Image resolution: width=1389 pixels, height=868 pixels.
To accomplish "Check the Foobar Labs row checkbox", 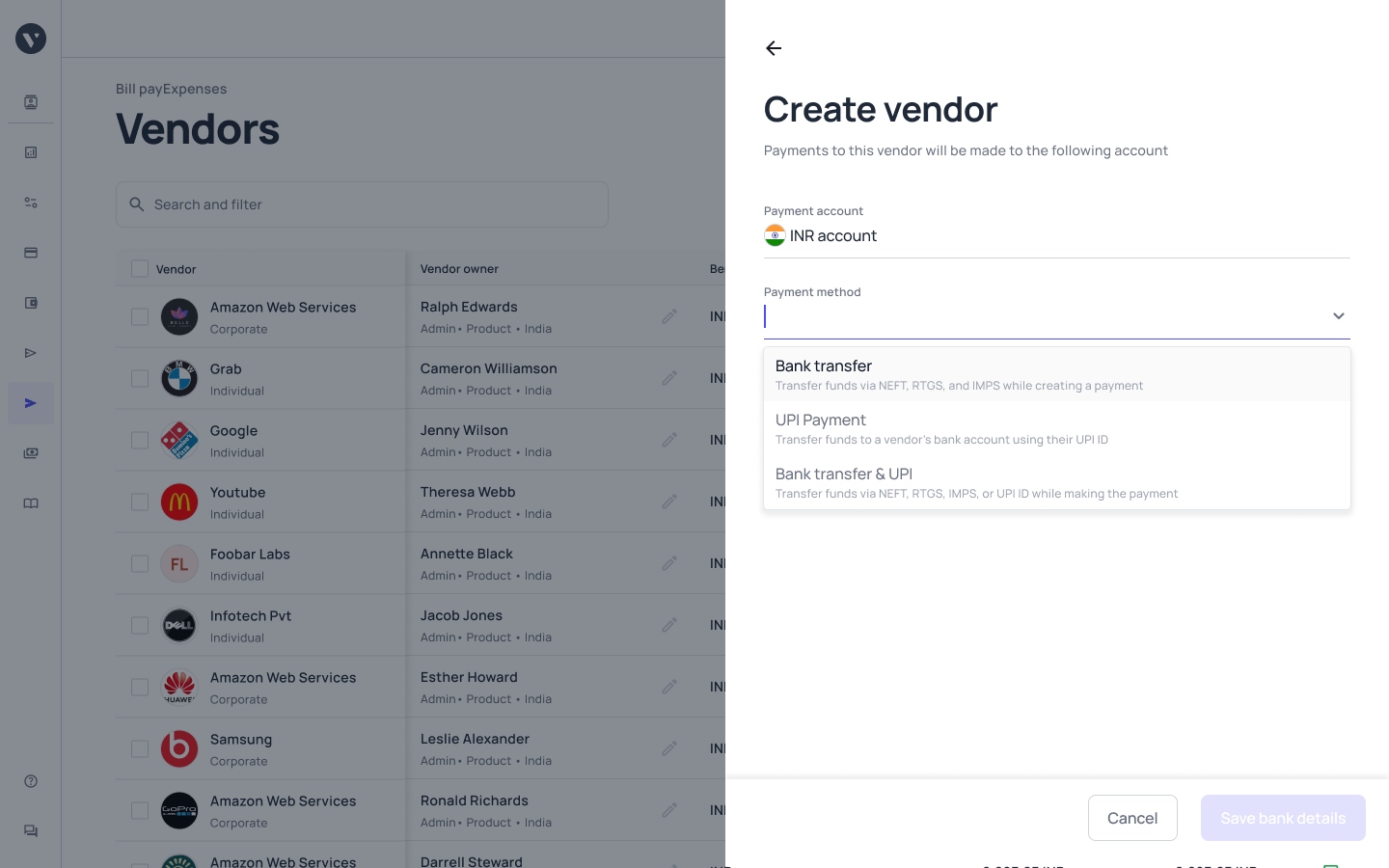I will click(140, 564).
